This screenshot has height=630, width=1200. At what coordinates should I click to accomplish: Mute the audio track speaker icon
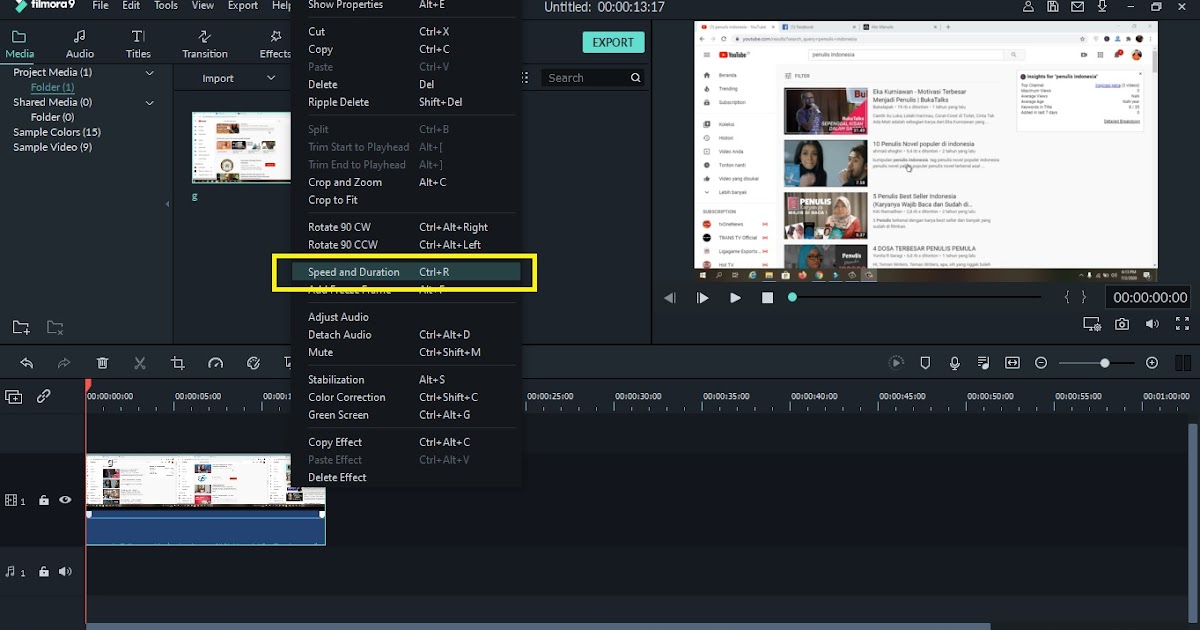(65, 571)
